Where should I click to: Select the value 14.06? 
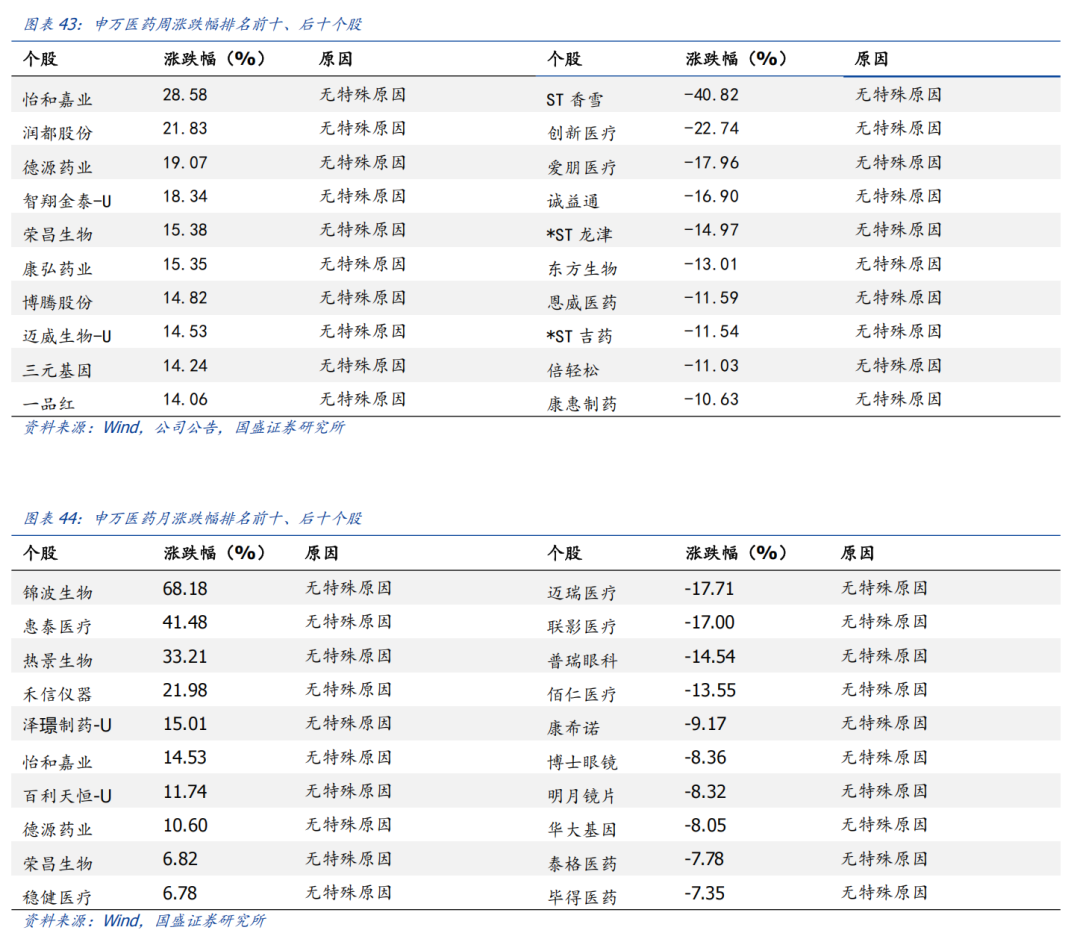[185, 400]
